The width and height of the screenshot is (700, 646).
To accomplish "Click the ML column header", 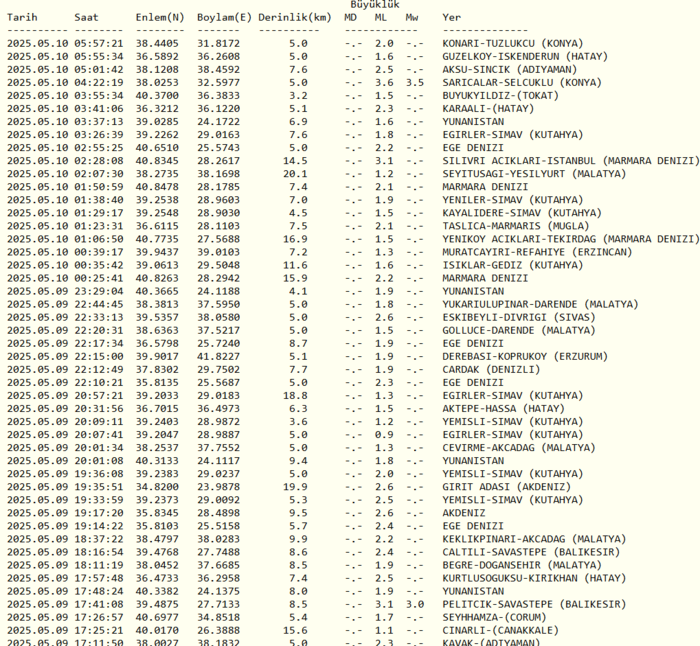I will point(381,17).
